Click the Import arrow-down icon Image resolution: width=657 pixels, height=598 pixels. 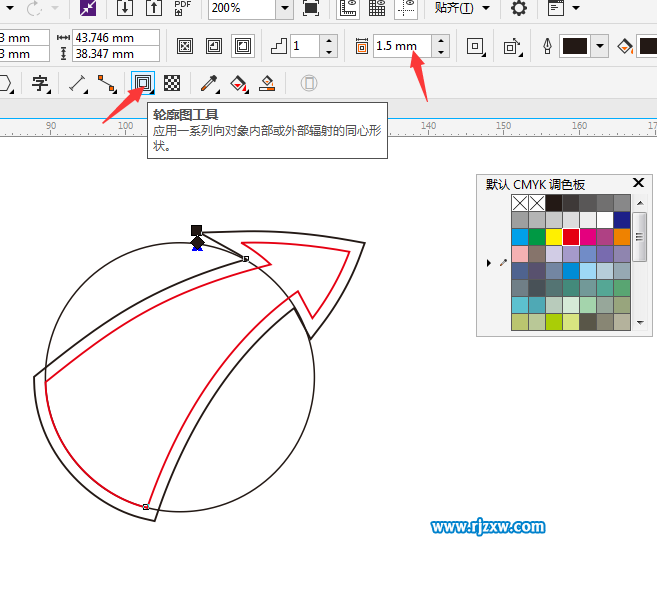point(125,8)
